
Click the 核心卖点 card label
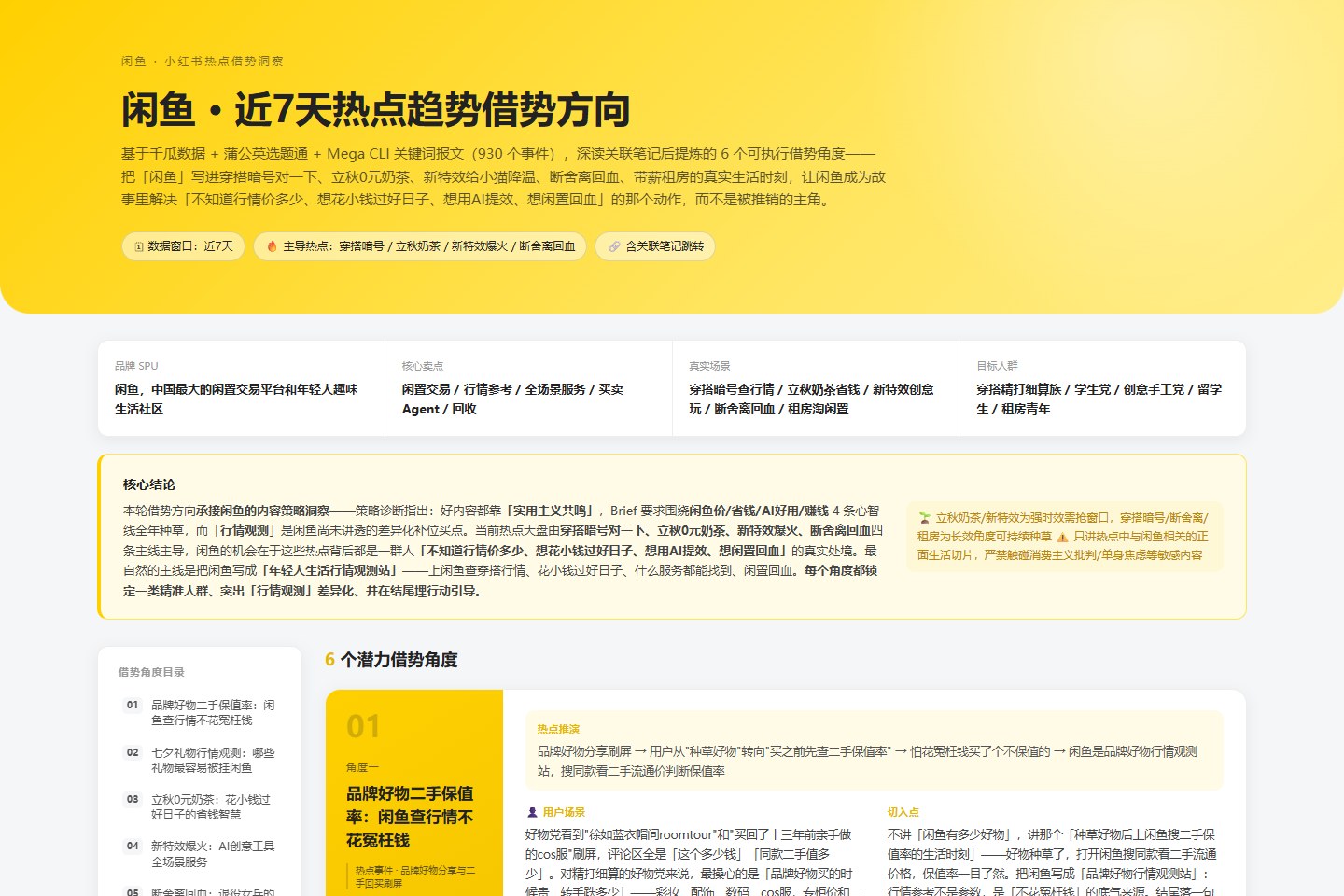(423, 366)
